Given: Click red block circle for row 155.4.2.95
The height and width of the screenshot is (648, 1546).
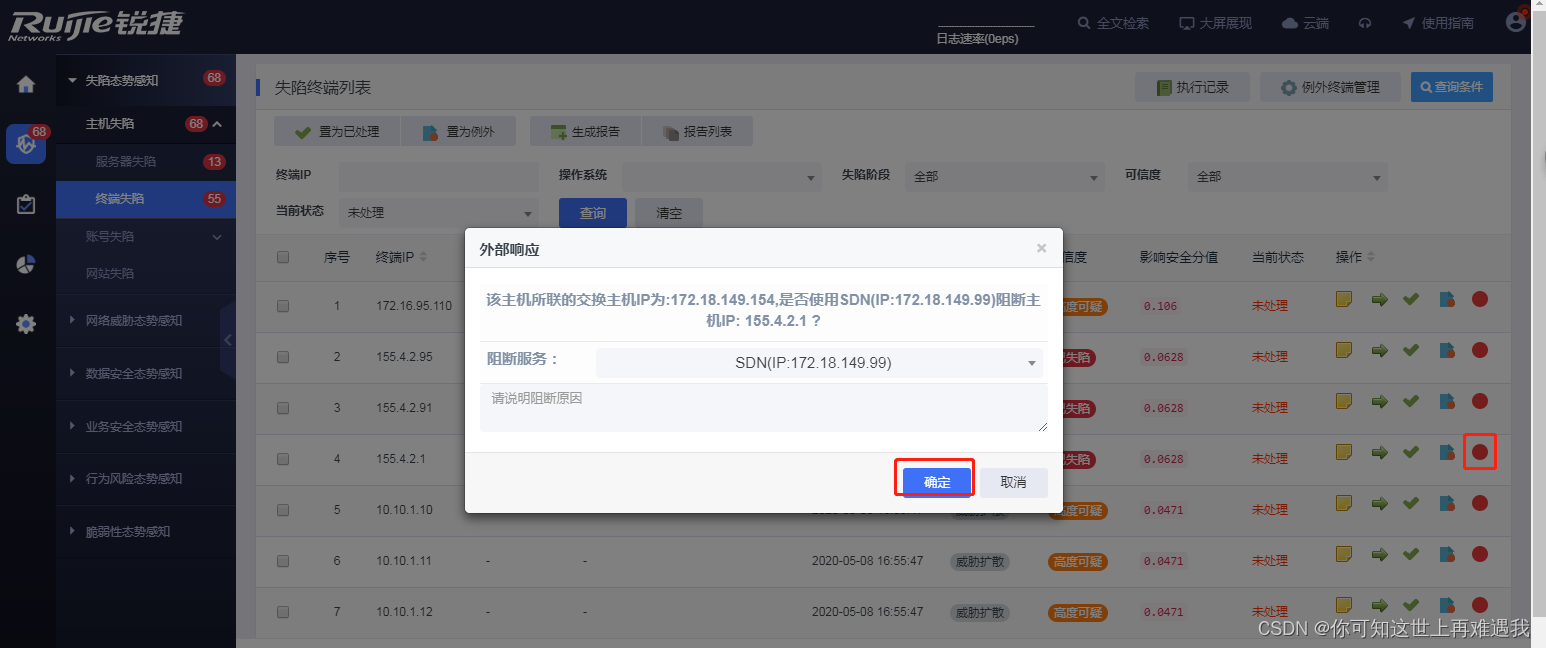Looking at the screenshot, I should [x=1480, y=350].
